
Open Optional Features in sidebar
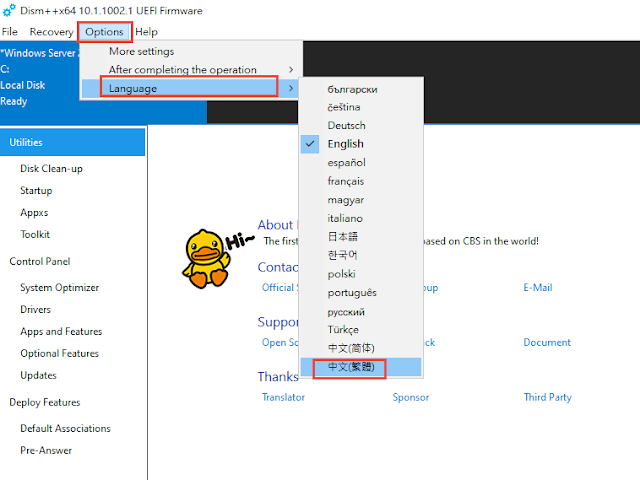(x=60, y=353)
